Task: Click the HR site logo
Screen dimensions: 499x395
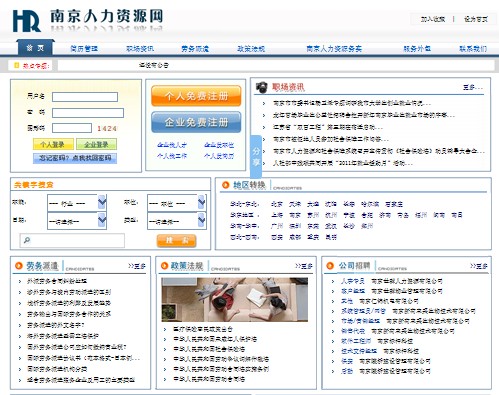Action: coord(27,21)
